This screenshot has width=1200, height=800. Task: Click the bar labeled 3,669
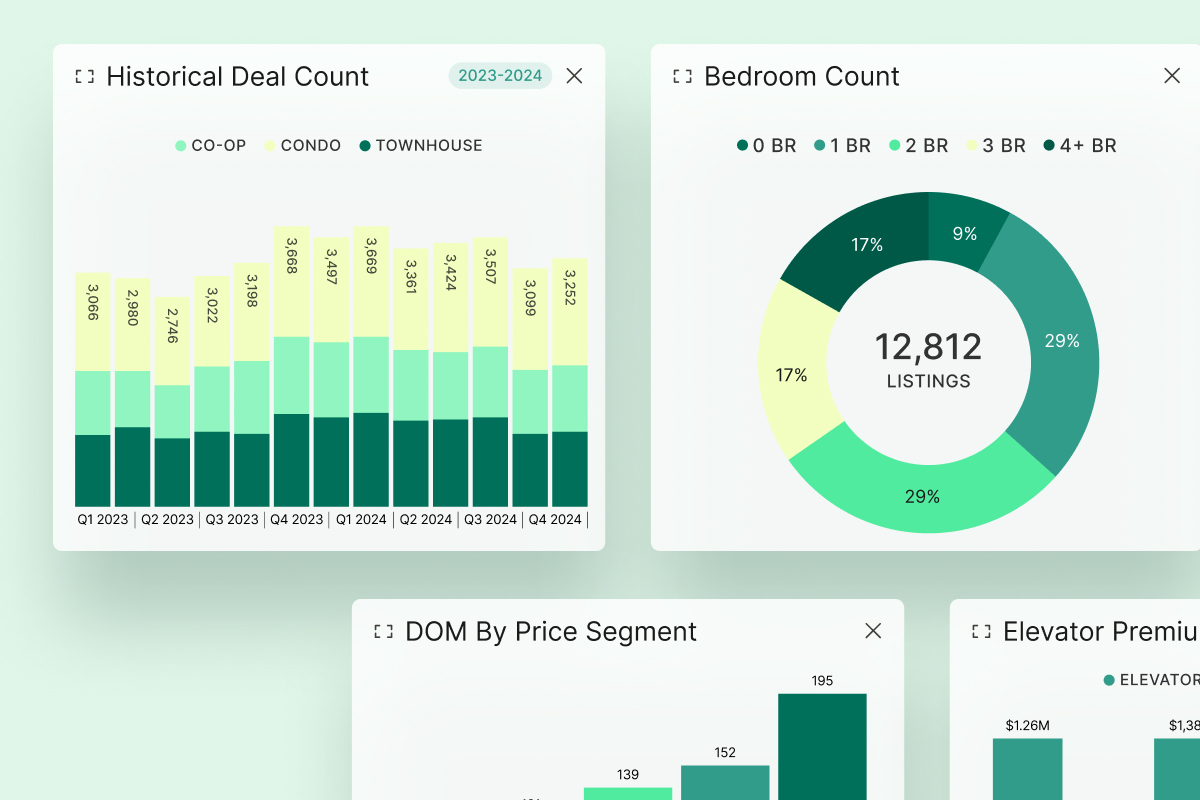click(371, 366)
